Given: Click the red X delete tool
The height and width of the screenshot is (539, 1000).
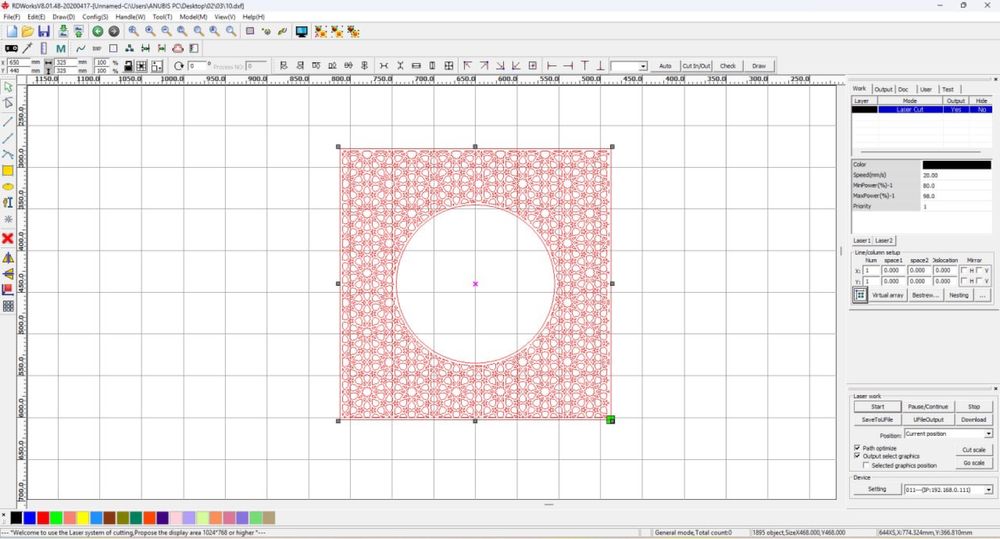Looking at the screenshot, I should (x=8, y=238).
